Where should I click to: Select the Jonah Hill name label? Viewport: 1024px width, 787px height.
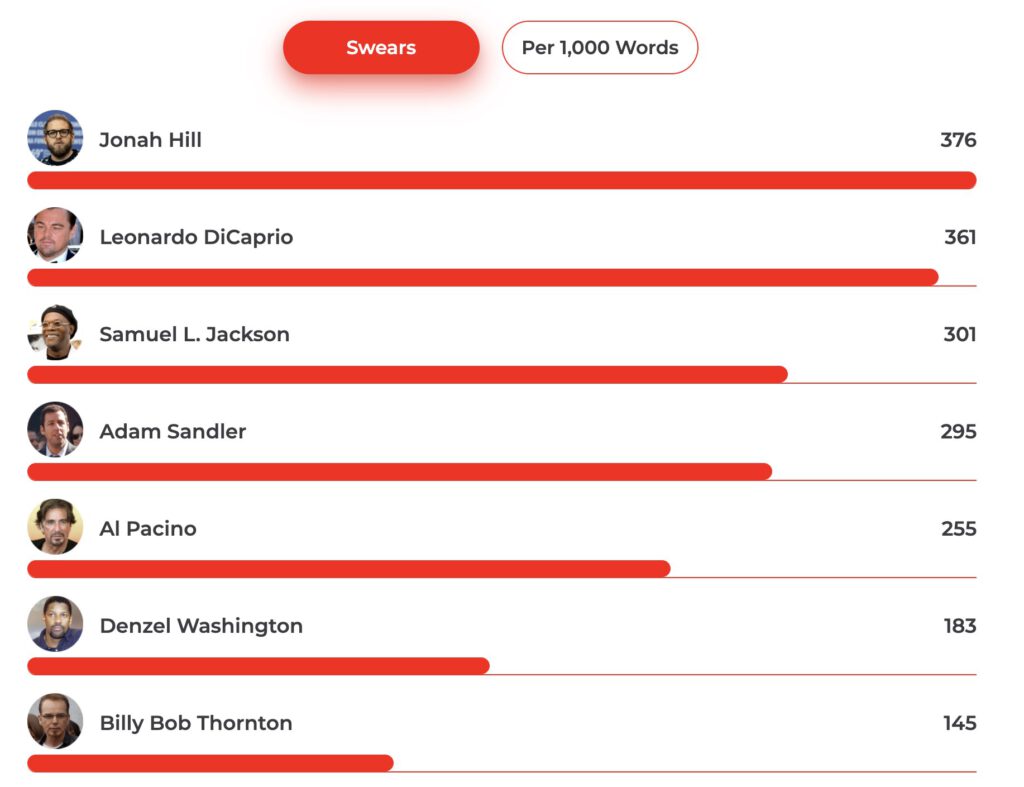[x=150, y=140]
